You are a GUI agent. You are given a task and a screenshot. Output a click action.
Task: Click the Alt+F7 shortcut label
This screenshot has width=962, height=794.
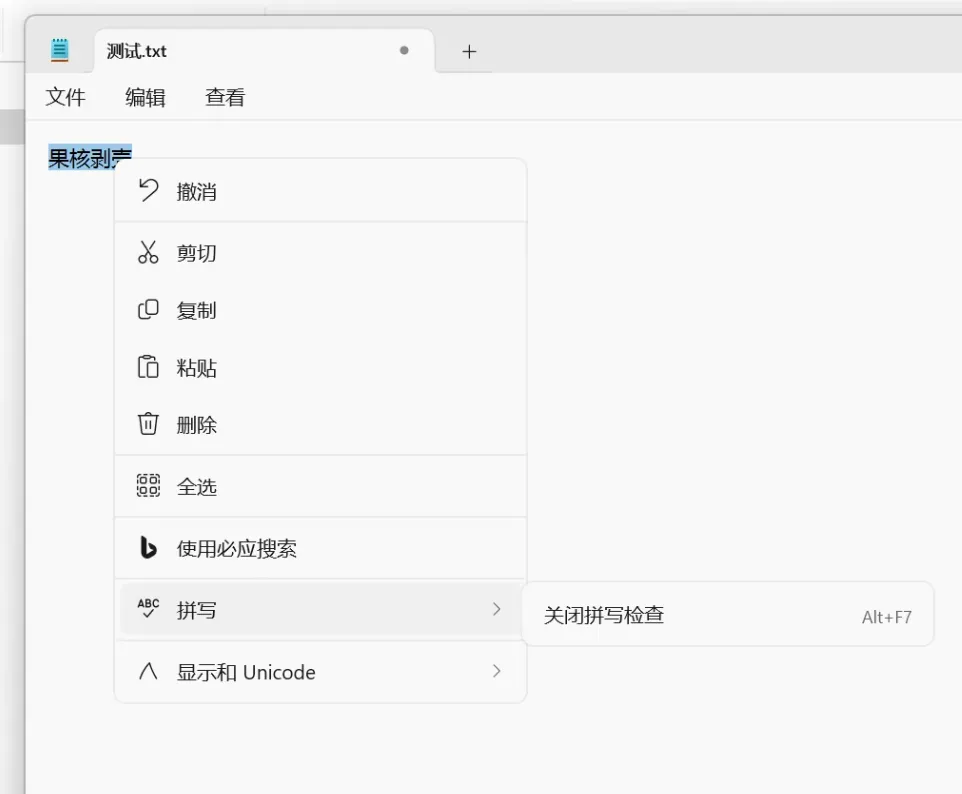coord(887,617)
